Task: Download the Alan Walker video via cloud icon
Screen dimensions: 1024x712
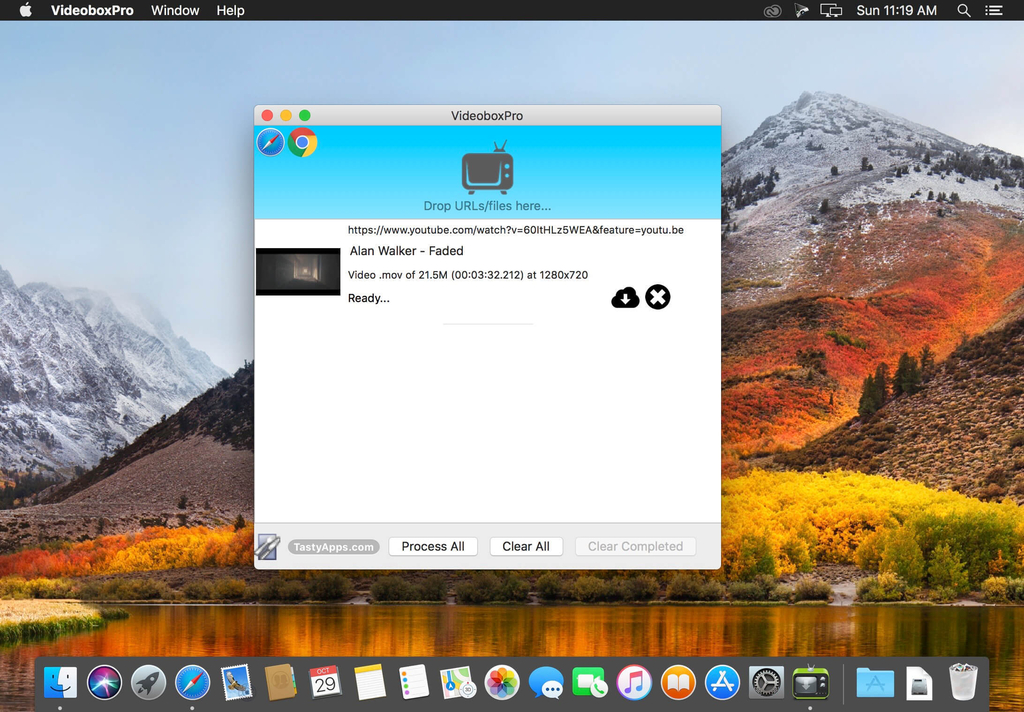Action: tap(625, 297)
